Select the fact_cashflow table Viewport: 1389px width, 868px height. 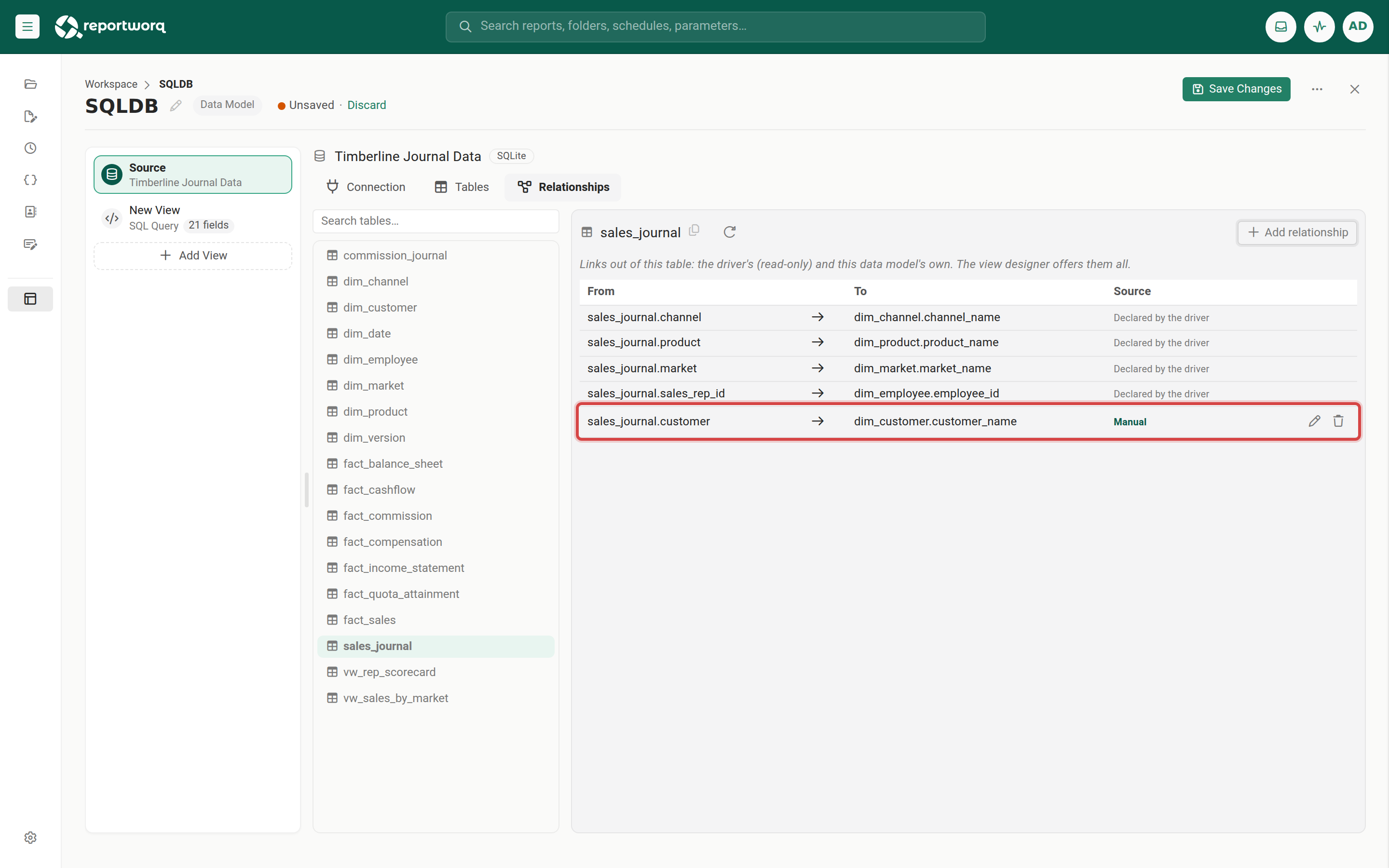pos(436,489)
